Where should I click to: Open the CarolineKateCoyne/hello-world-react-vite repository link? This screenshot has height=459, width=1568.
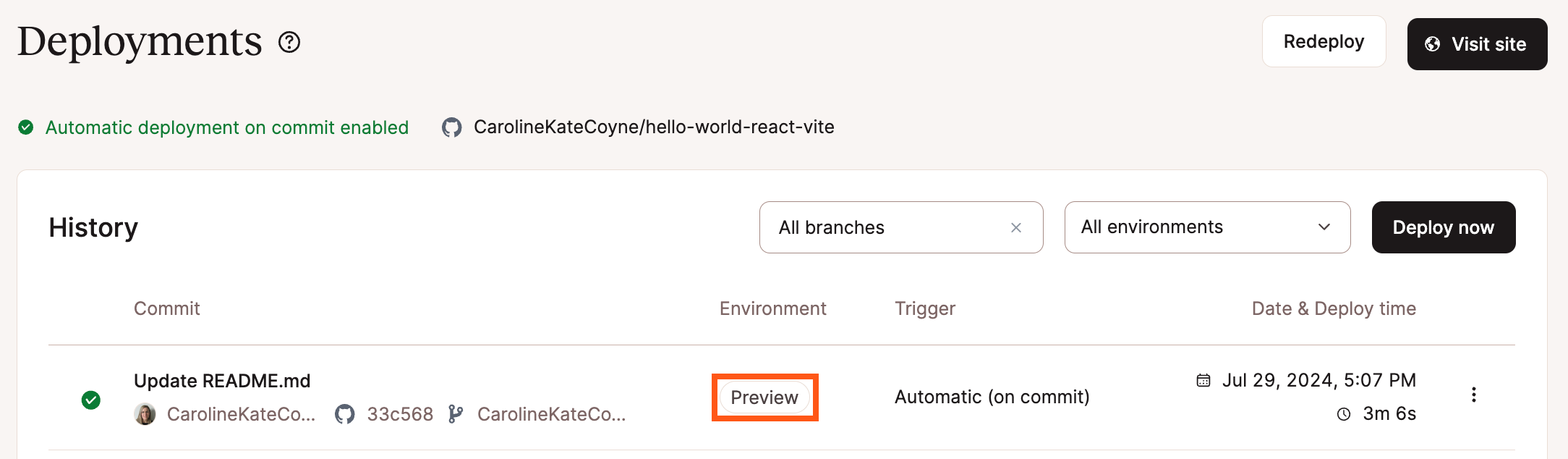[x=653, y=127]
